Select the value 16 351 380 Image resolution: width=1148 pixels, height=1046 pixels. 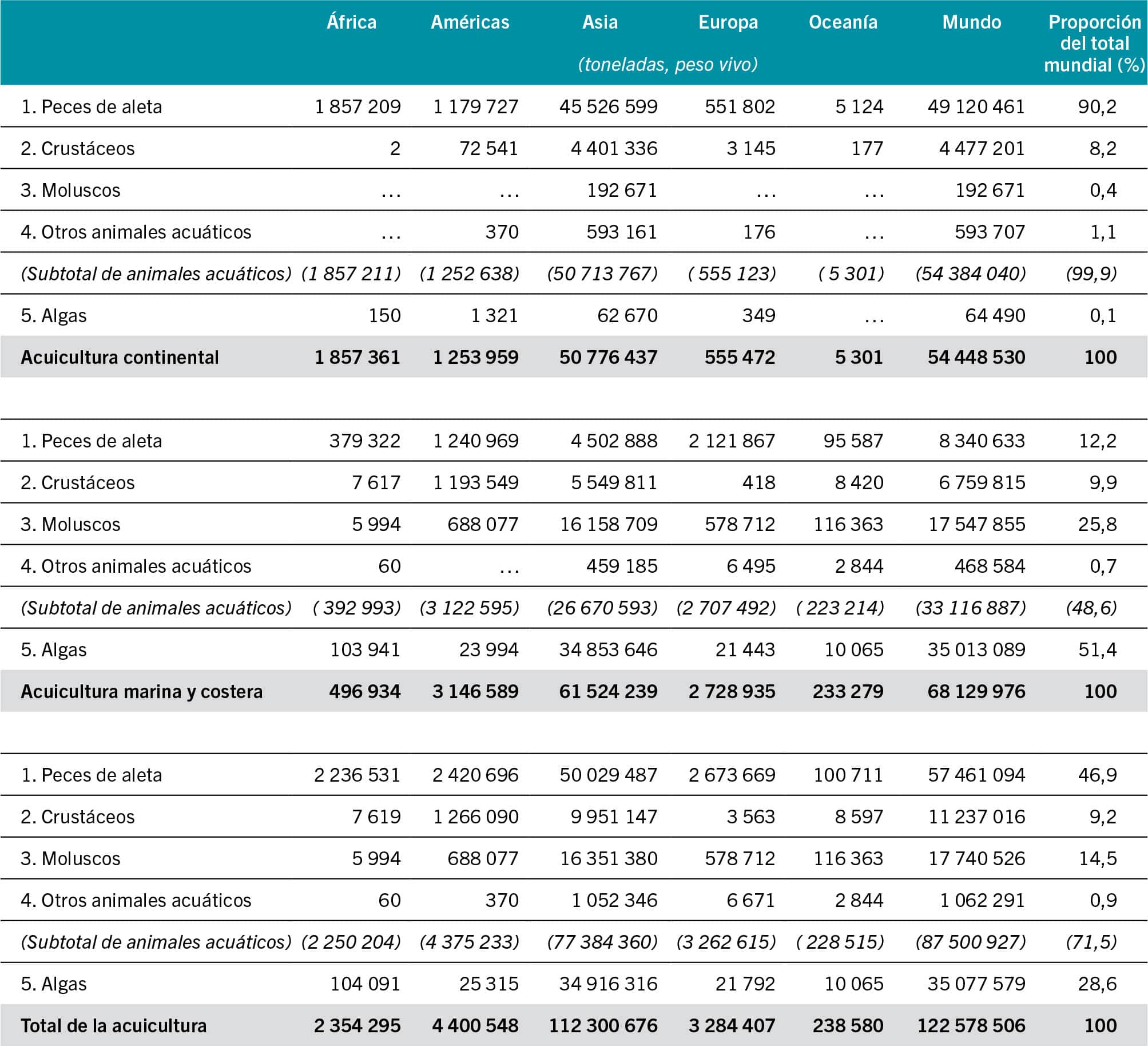coord(608,858)
